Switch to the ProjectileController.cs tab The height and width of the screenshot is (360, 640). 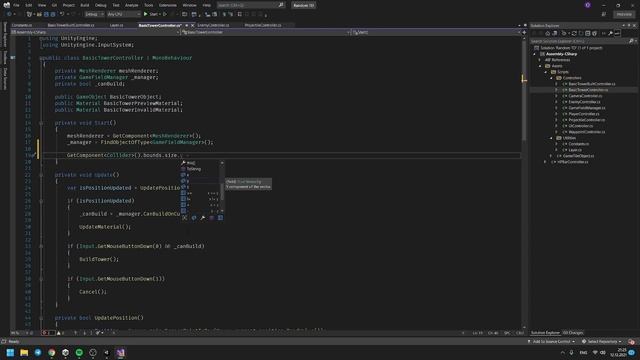(x=263, y=25)
